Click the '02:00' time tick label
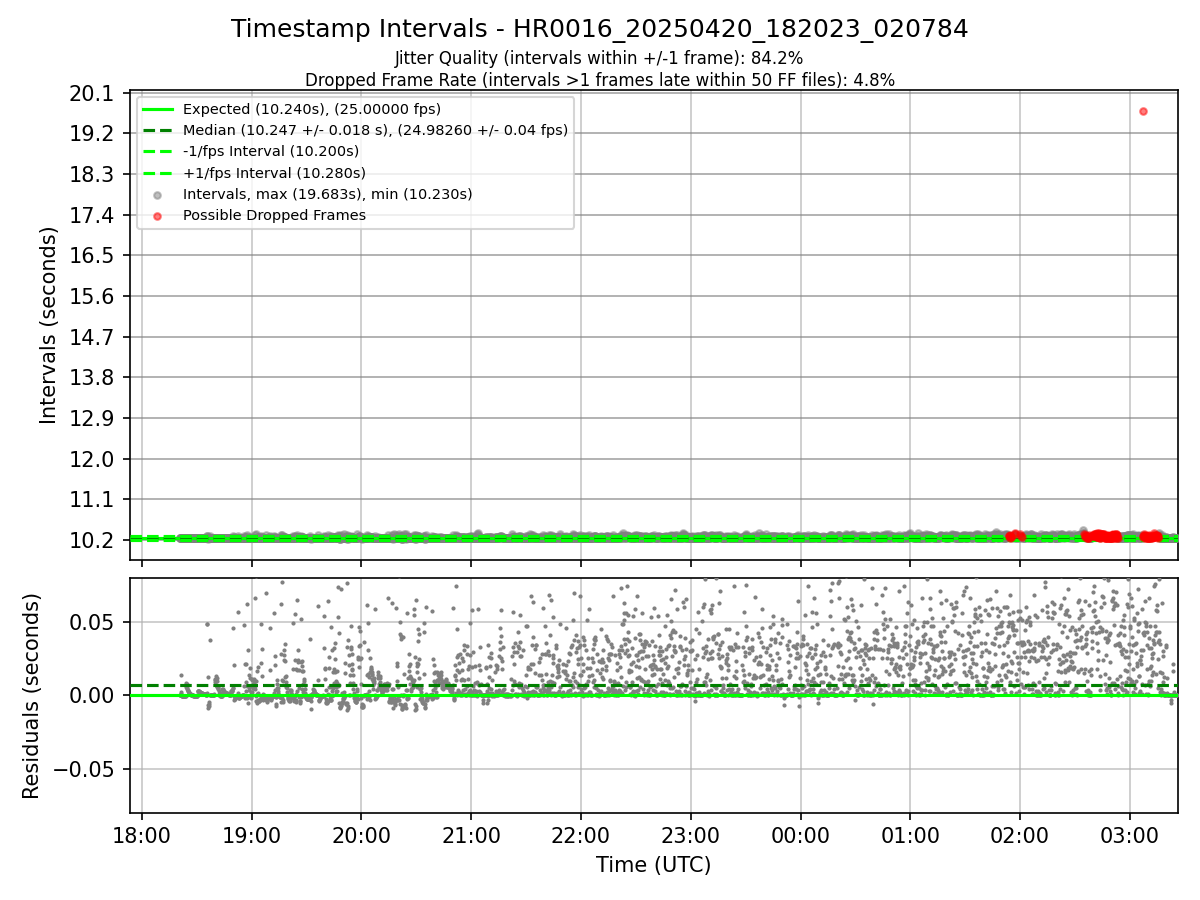This screenshot has height=900, width=1200. (1019, 835)
